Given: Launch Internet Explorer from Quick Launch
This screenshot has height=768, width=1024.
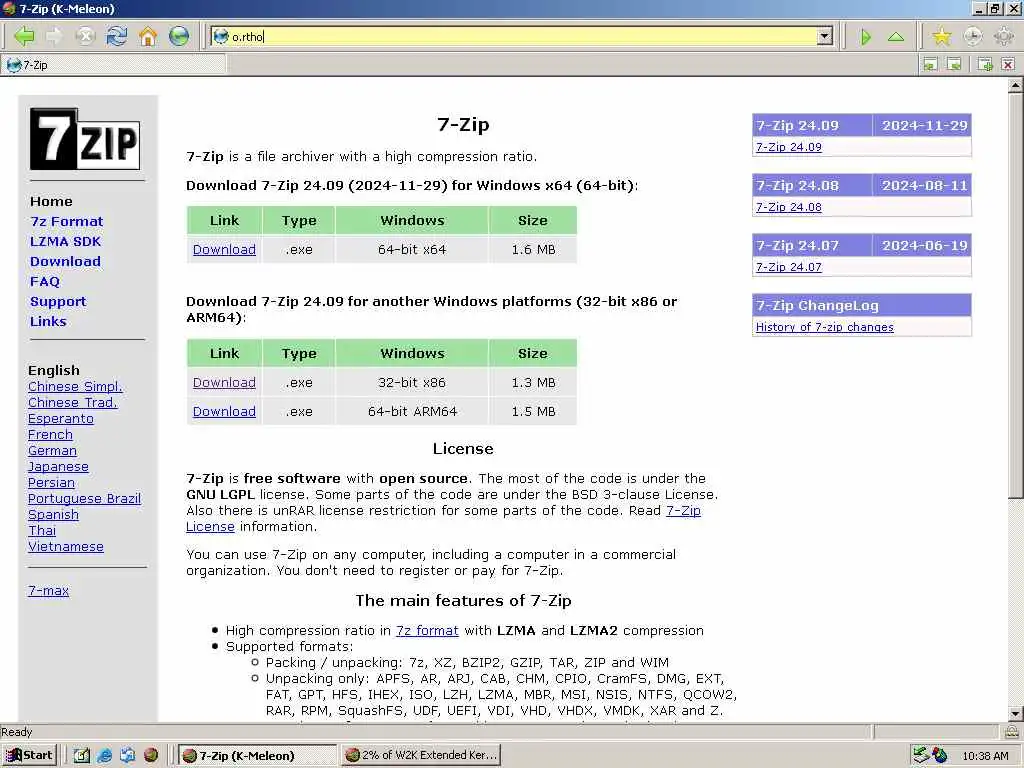Looking at the screenshot, I should coord(104,756).
